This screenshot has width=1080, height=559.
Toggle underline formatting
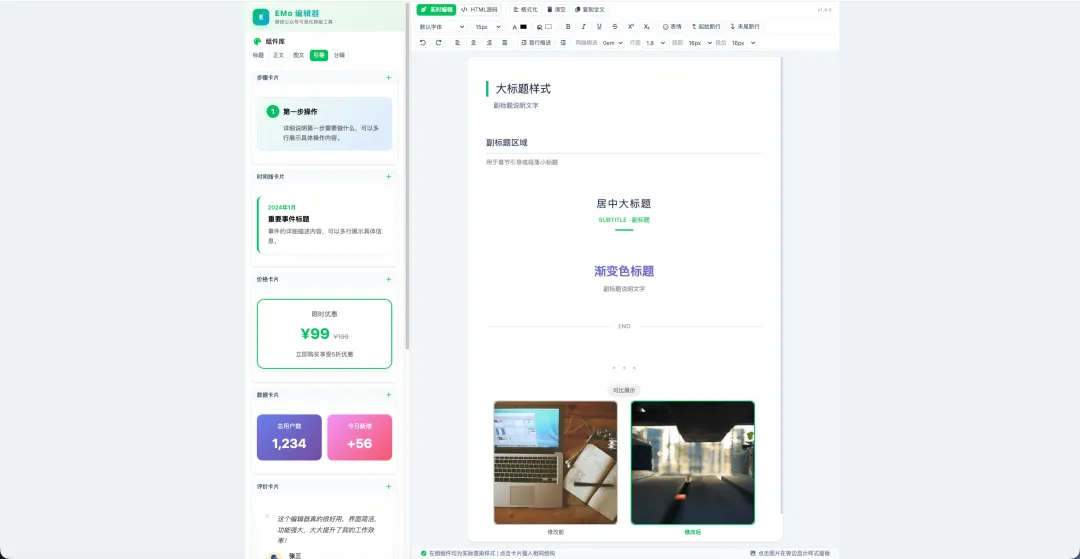(599, 27)
